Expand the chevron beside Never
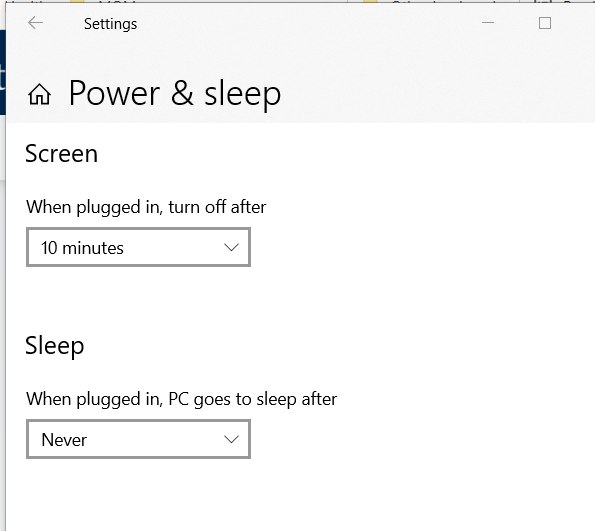The width and height of the screenshot is (595, 531). tap(231, 440)
